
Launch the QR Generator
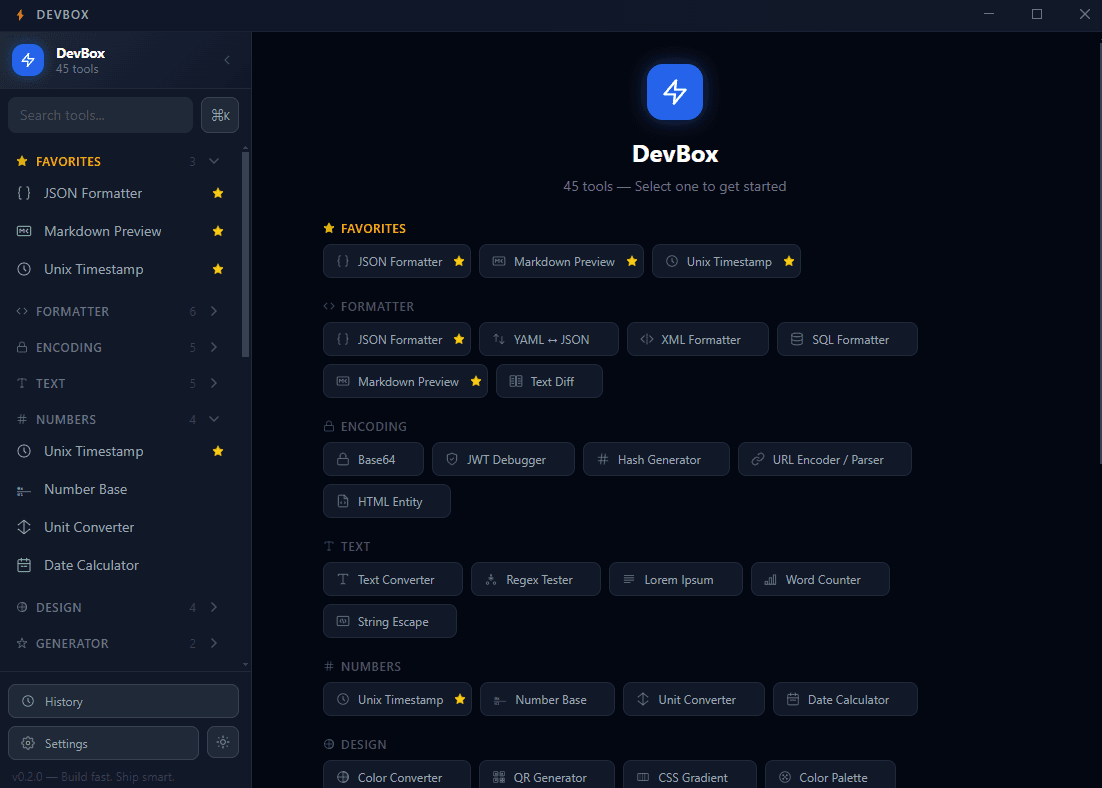point(547,775)
